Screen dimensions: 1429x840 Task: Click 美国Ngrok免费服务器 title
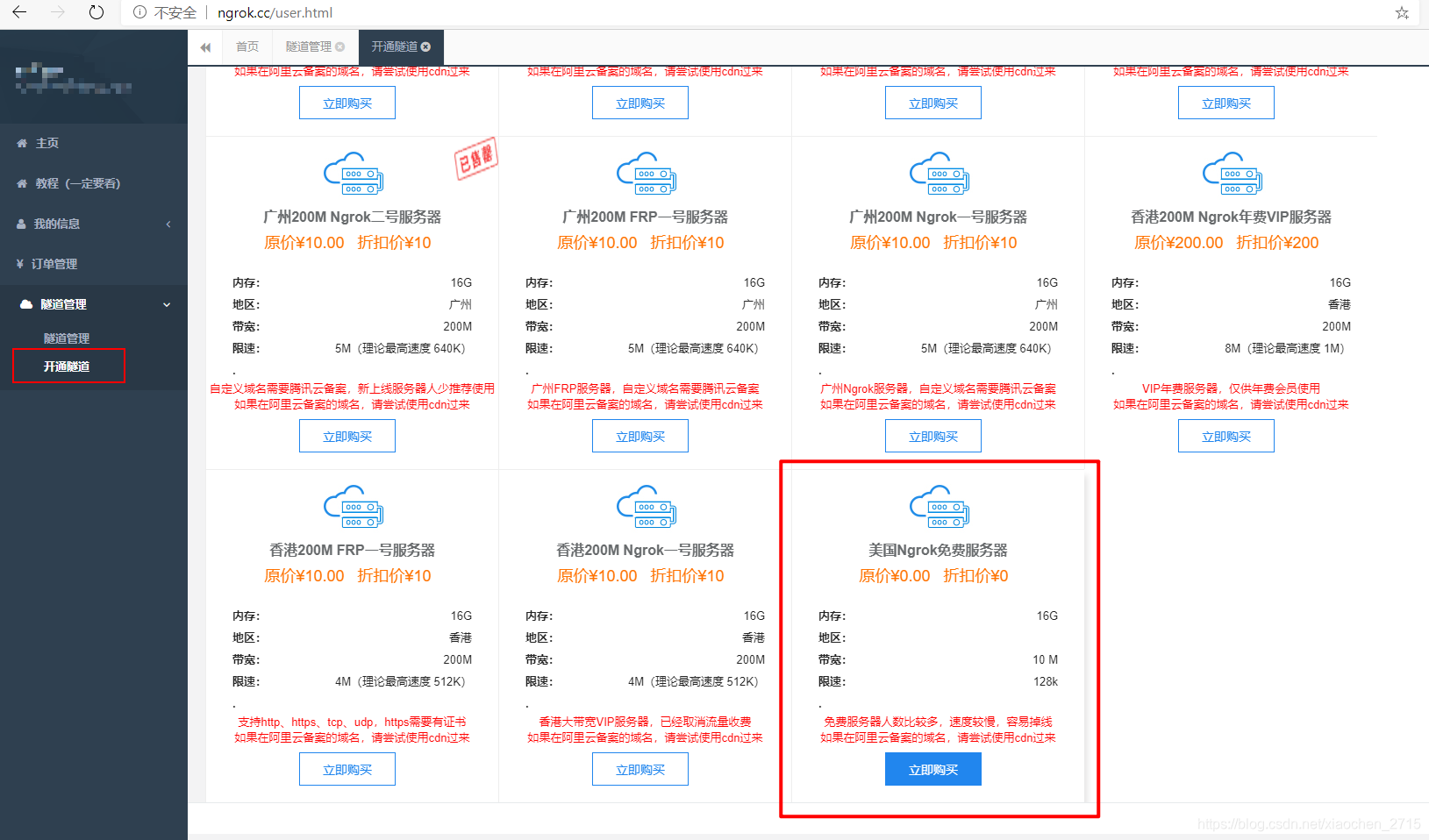point(939,550)
